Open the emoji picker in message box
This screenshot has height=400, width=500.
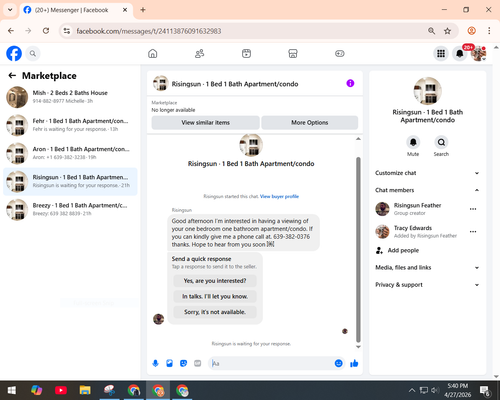pyautogui.click(x=338, y=363)
